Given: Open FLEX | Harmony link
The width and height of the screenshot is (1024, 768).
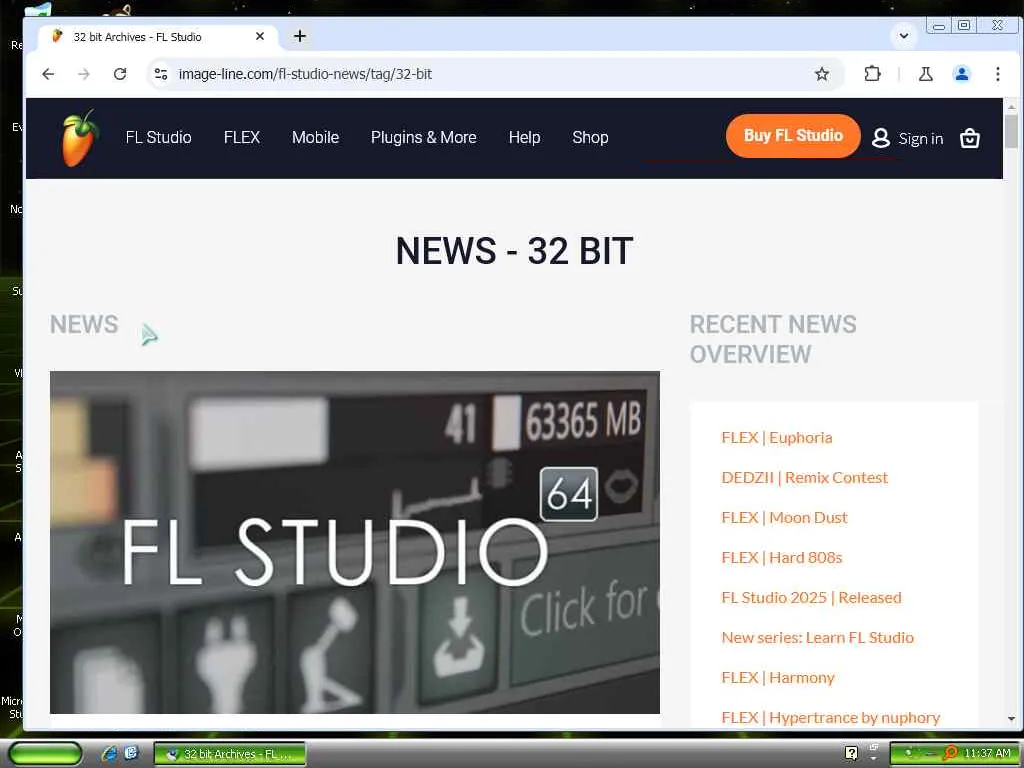Looking at the screenshot, I should pos(778,677).
